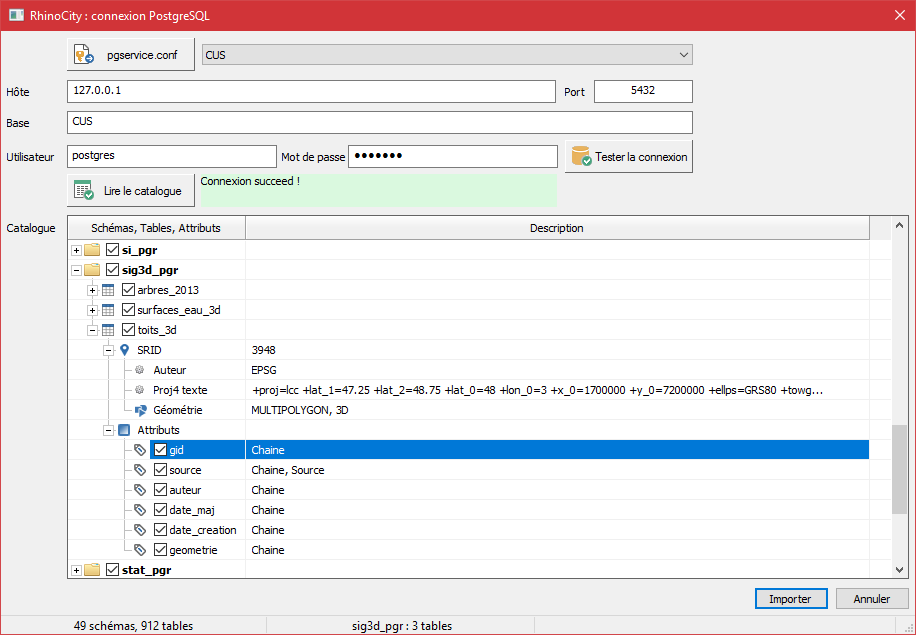
Task: Click the Description column header
Action: click(x=557, y=228)
